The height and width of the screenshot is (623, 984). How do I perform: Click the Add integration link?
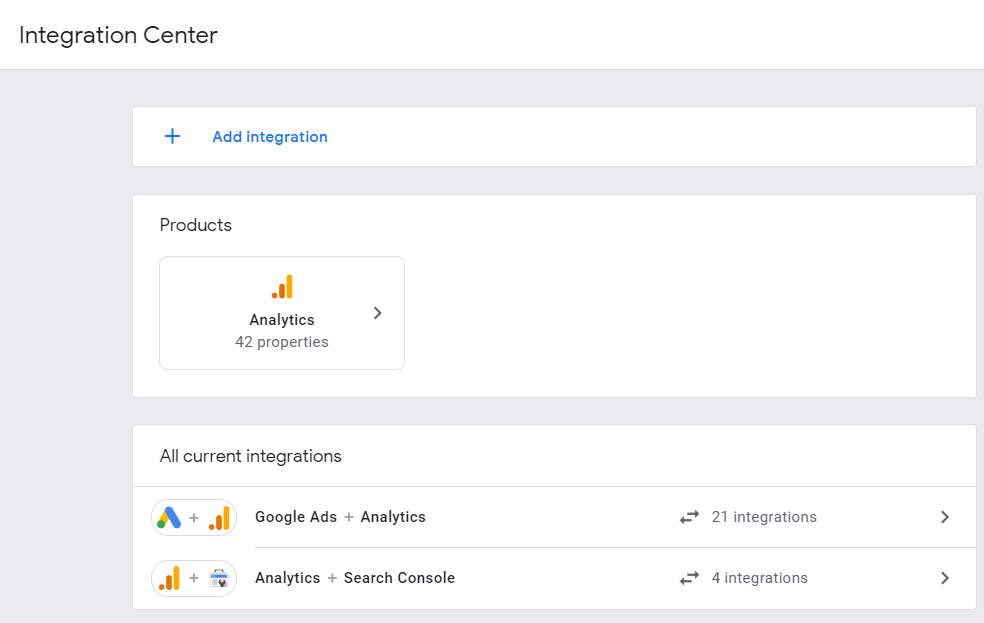pos(270,137)
